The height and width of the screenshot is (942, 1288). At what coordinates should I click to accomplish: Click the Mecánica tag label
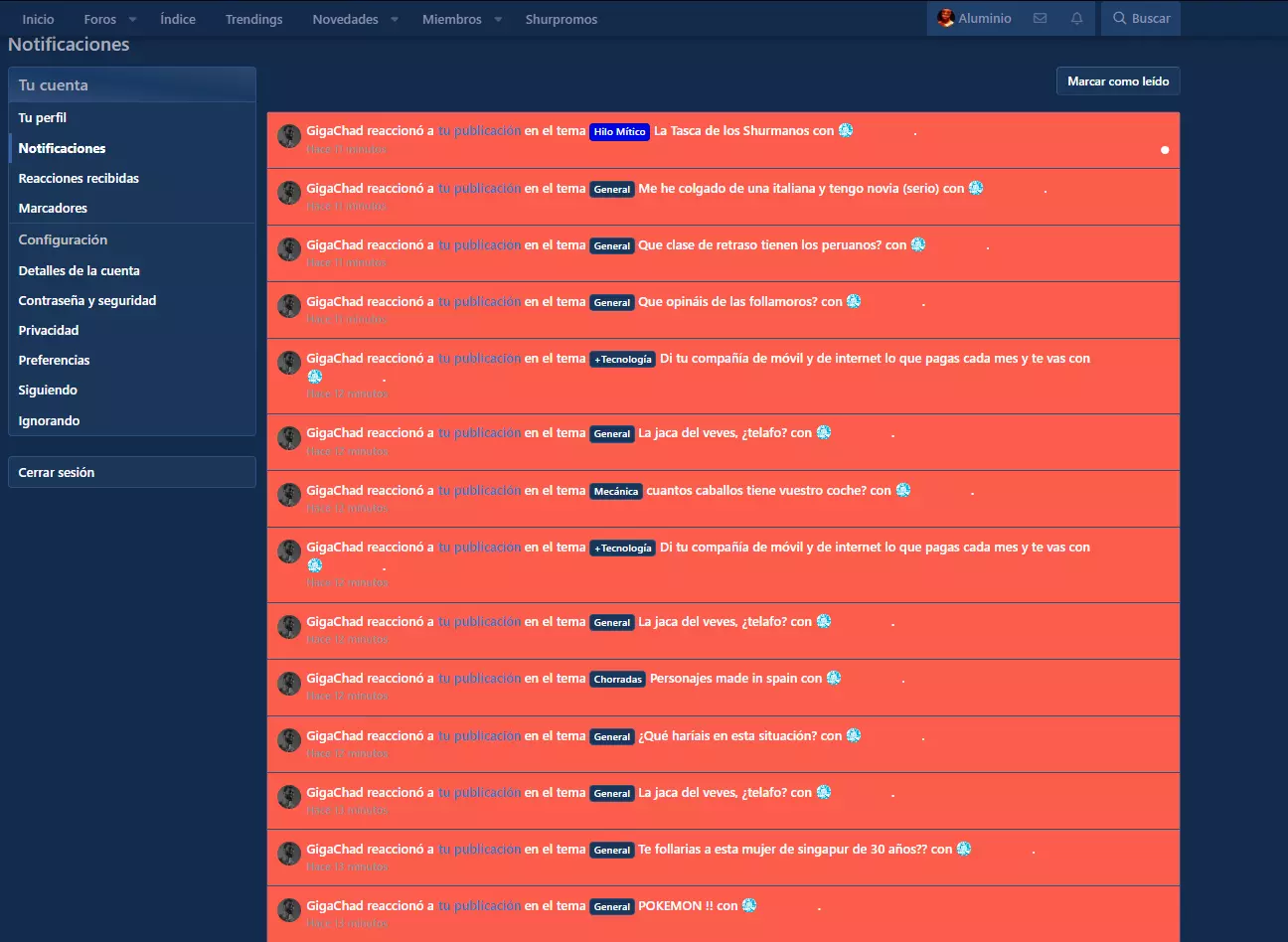pos(616,491)
